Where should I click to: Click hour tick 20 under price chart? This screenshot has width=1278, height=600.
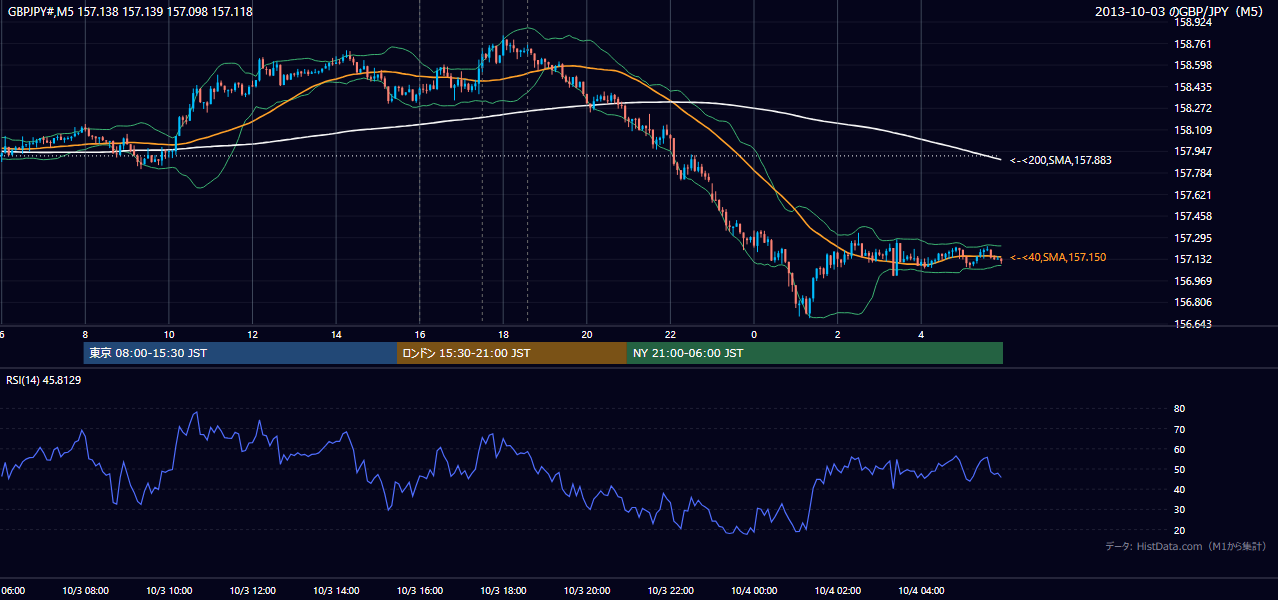click(x=587, y=335)
